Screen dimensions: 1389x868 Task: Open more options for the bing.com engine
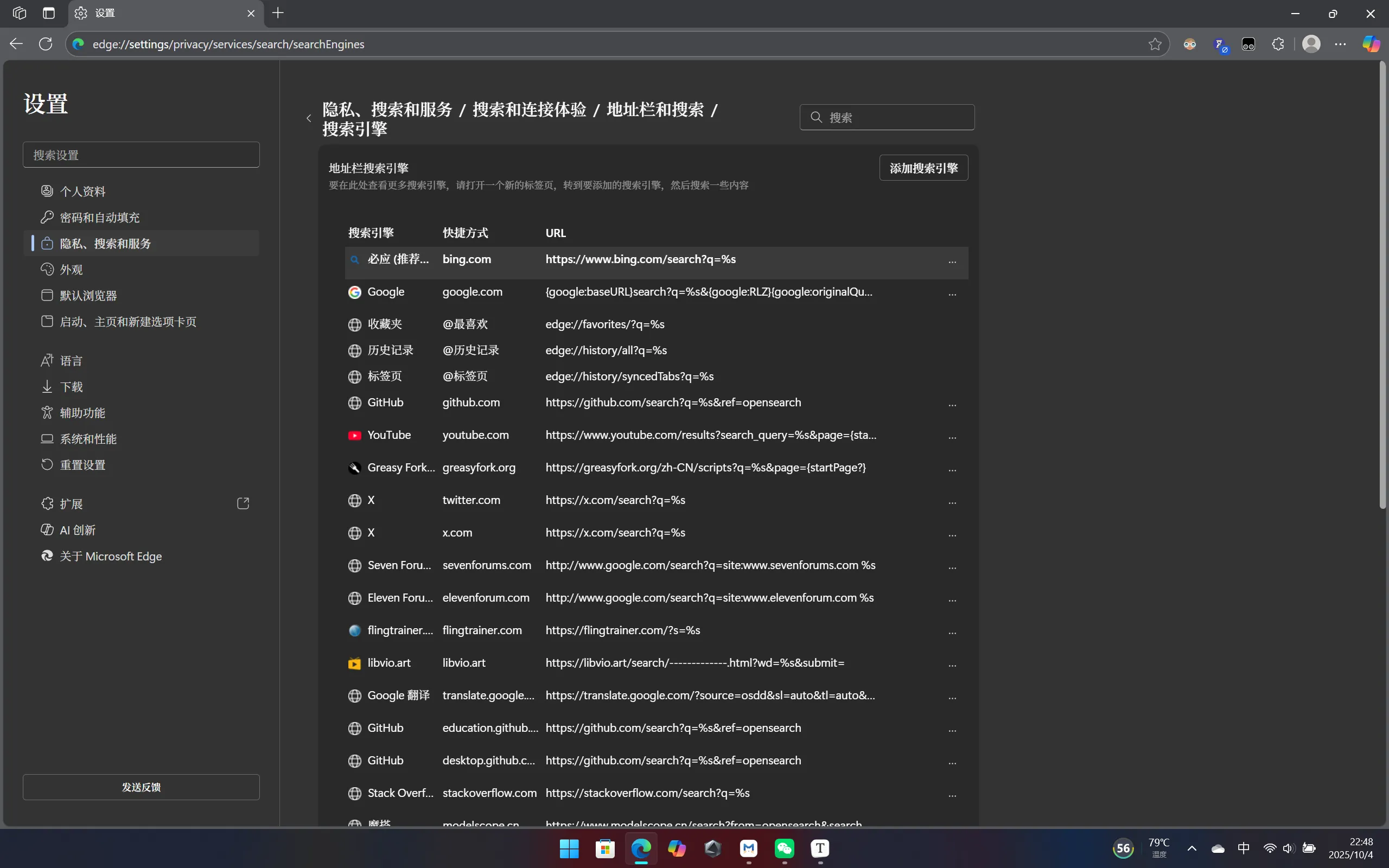952,262
